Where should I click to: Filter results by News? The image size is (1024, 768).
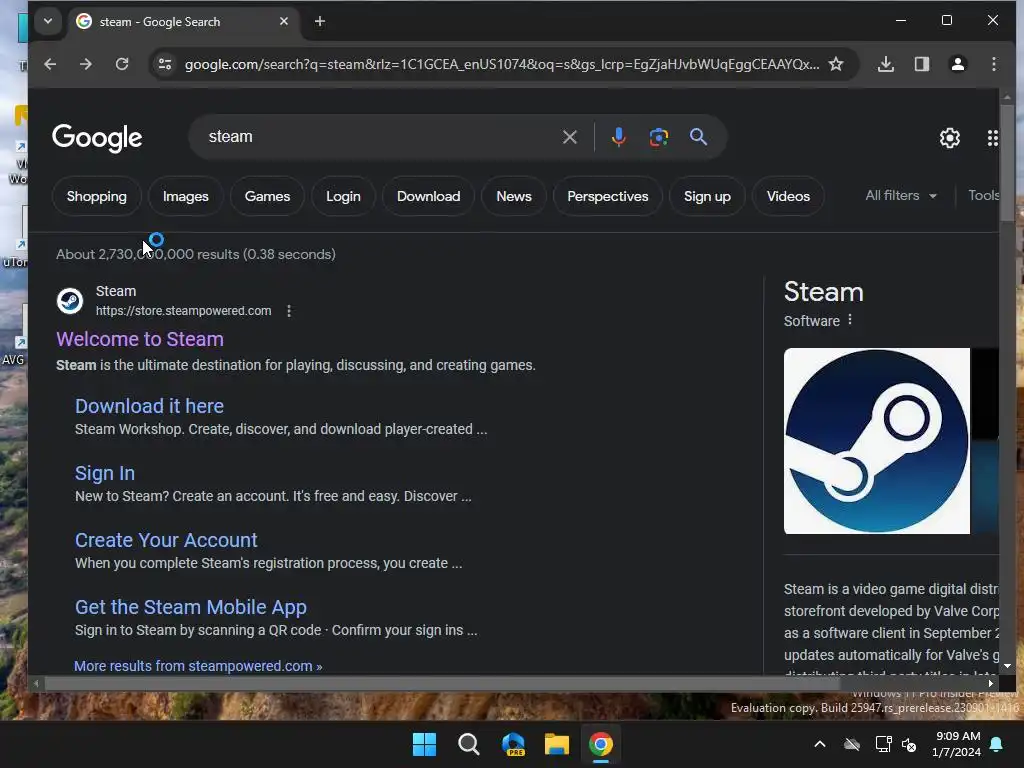point(514,197)
